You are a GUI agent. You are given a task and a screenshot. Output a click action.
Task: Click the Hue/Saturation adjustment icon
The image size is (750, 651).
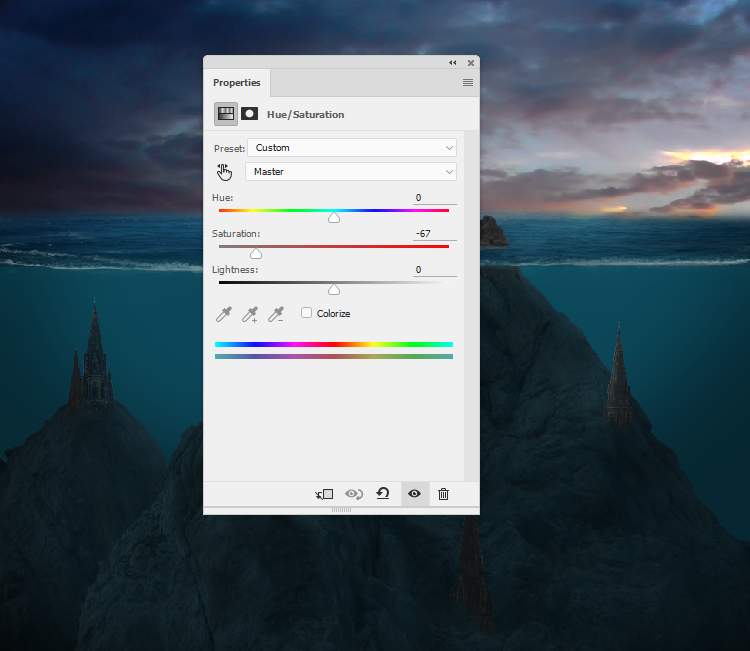click(226, 114)
